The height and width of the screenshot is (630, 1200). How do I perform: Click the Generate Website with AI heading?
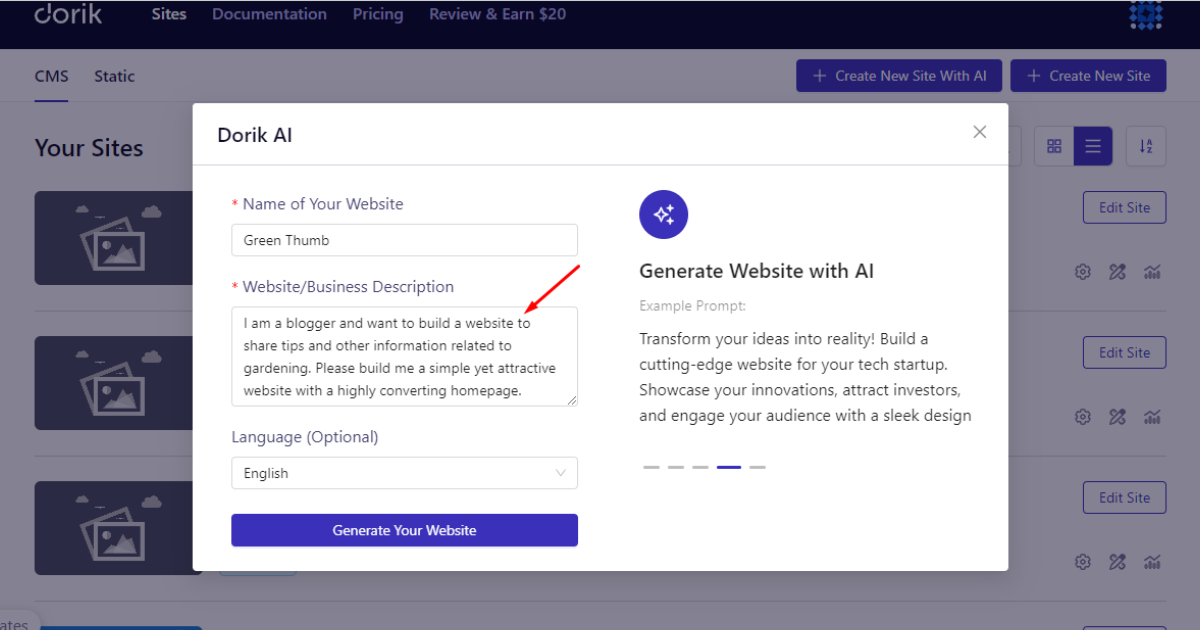click(757, 271)
